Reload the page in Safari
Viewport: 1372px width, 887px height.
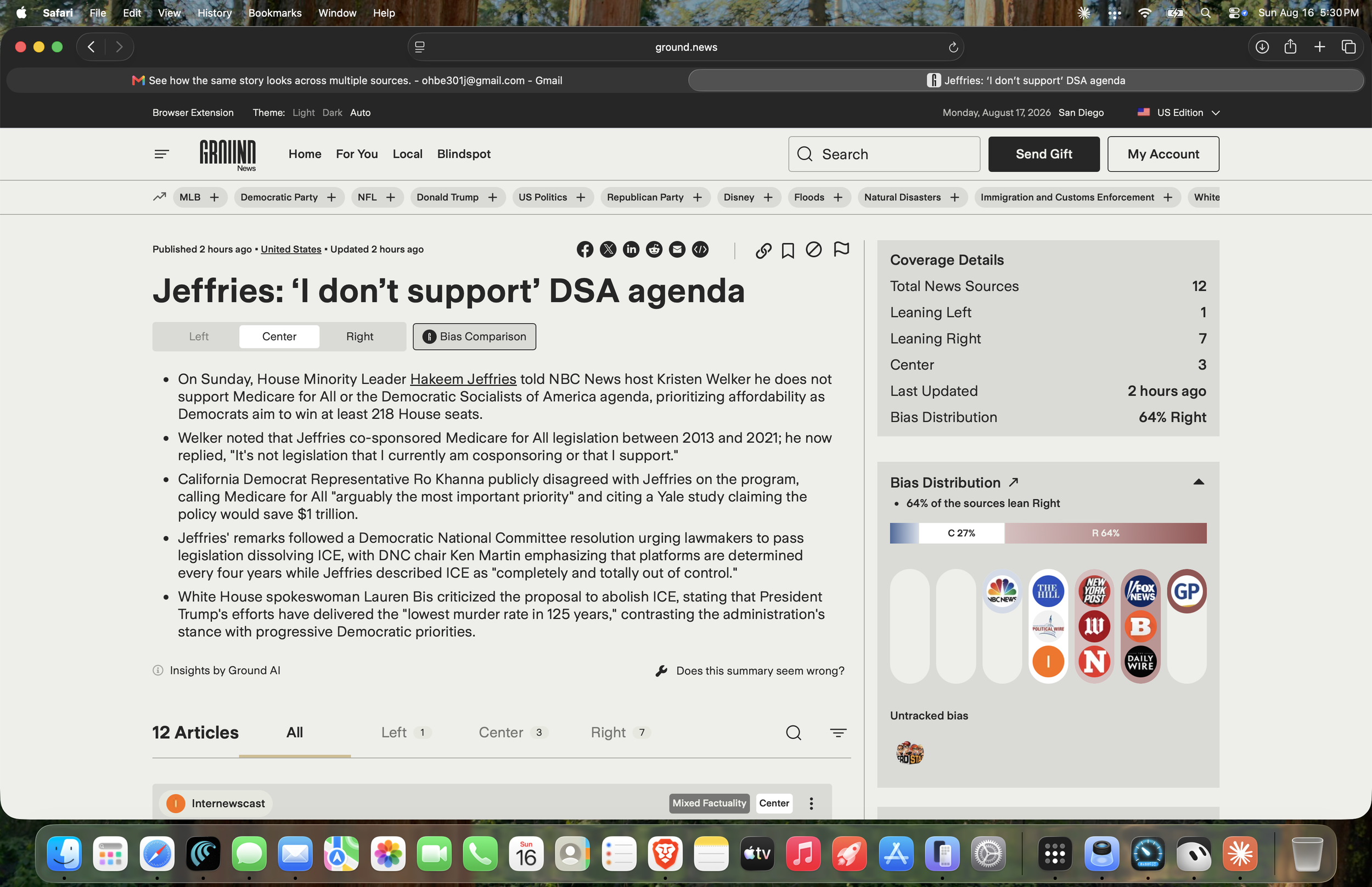953,47
